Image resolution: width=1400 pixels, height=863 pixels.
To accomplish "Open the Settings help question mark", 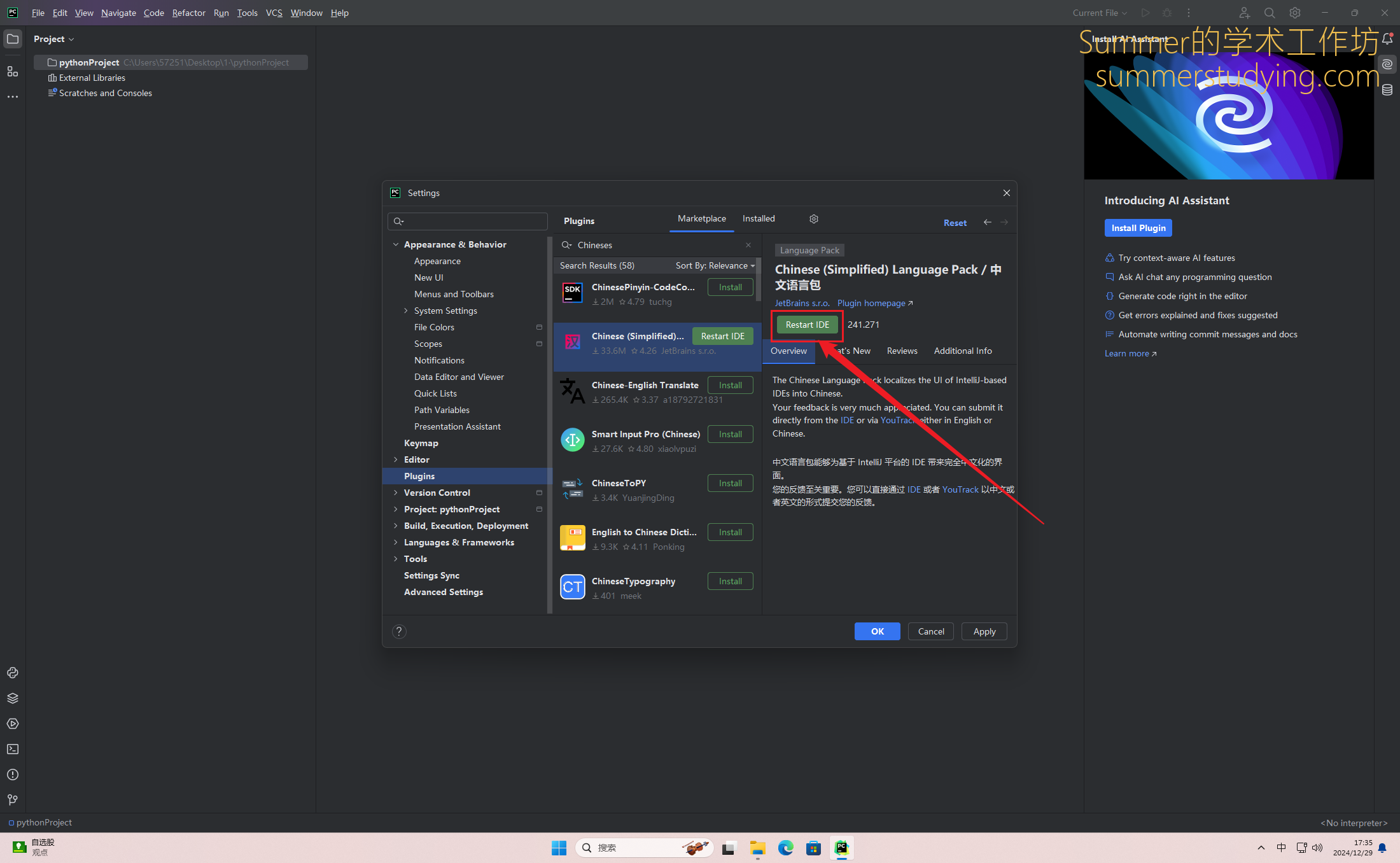I will point(399,631).
